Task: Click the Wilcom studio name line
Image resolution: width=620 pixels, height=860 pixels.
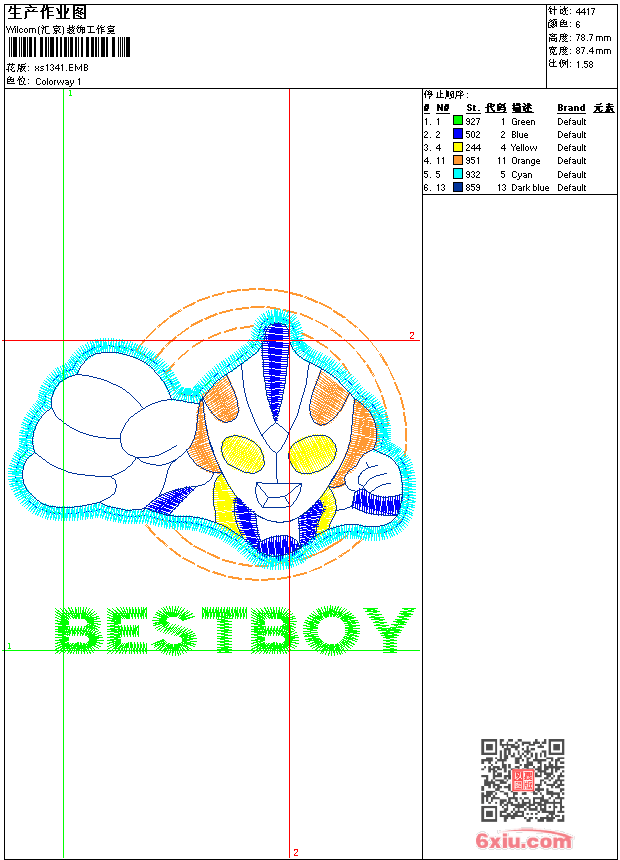Action: (61, 30)
